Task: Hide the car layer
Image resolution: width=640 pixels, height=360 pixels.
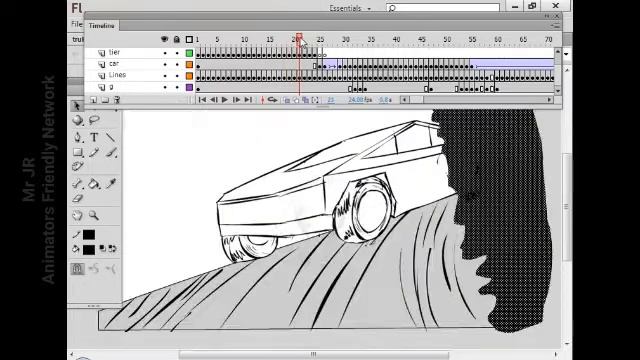Action: point(165,64)
